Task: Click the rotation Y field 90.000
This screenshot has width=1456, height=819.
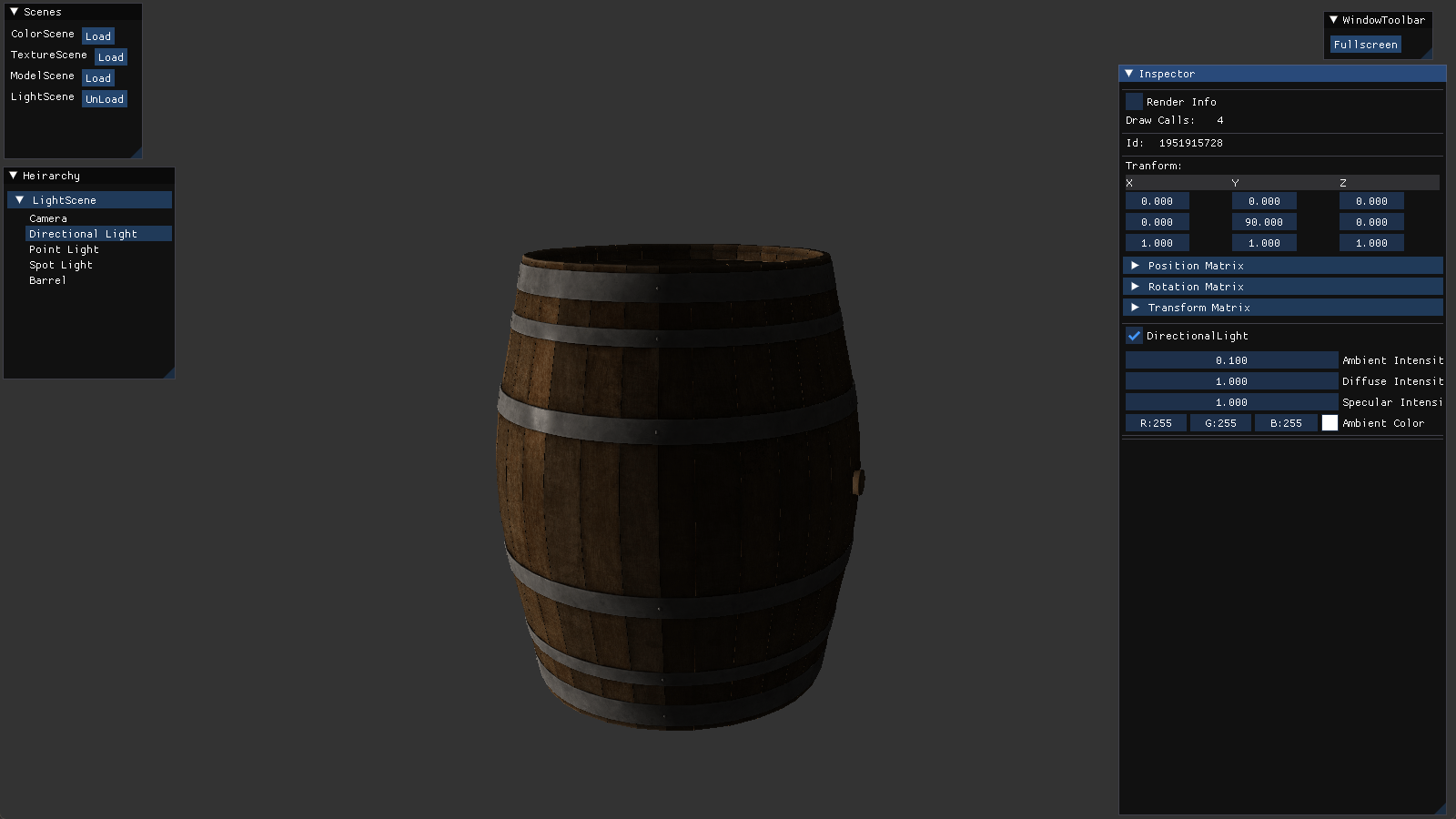Action: click(1264, 222)
